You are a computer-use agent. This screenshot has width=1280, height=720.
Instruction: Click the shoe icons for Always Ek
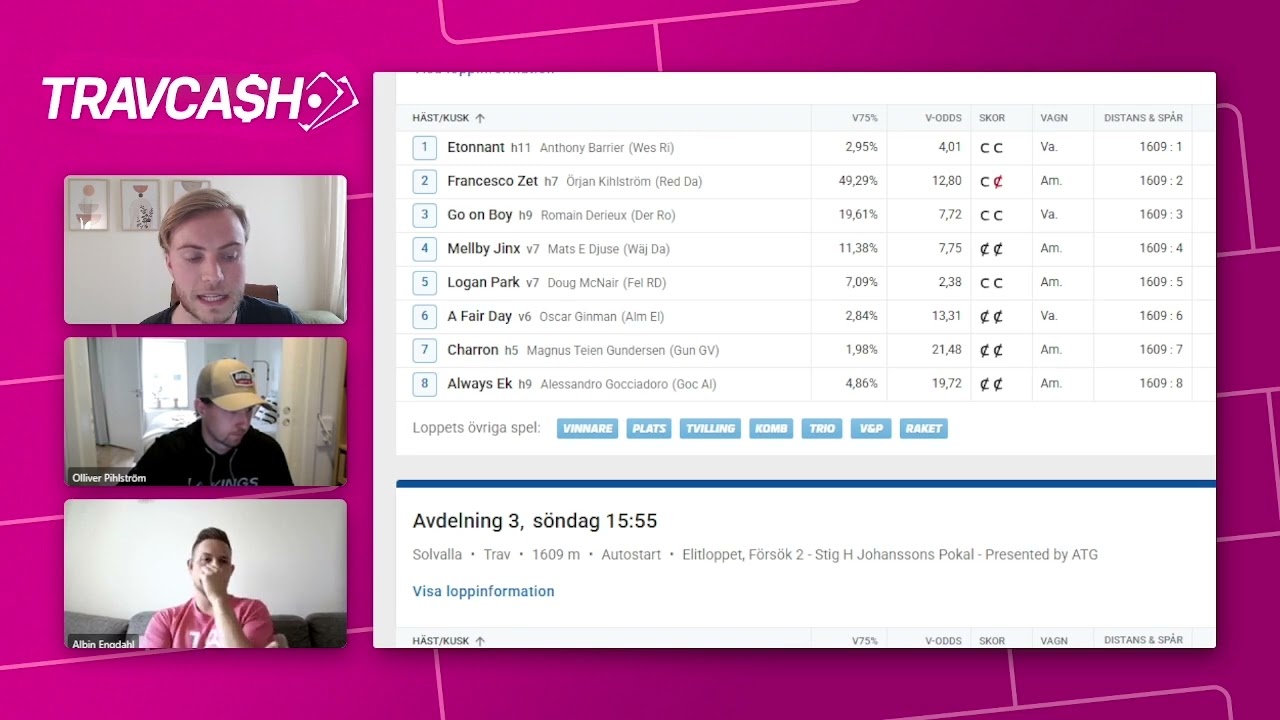click(x=991, y=384)
